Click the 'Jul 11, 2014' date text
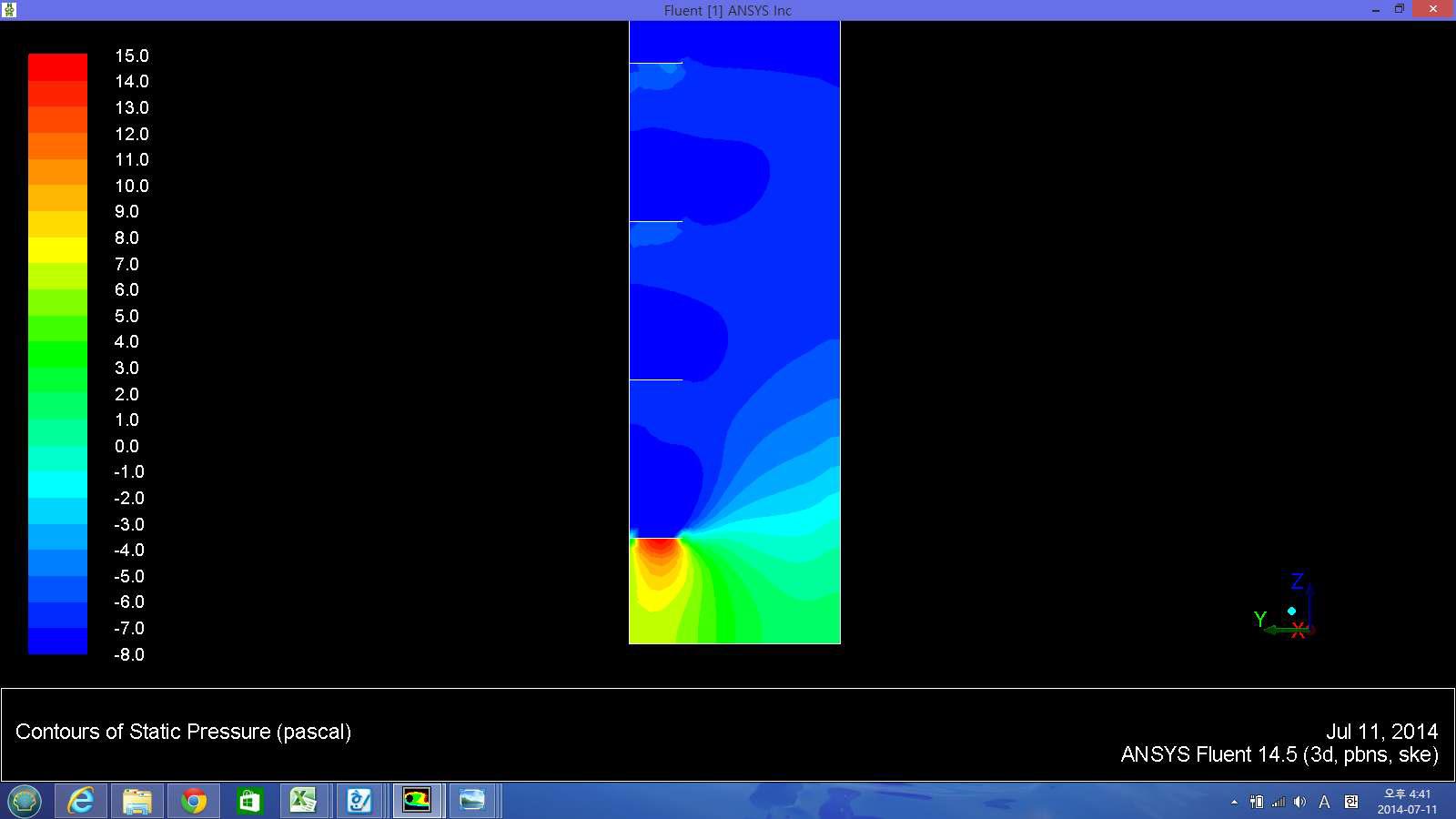The image size is (1456, 819). click(1381, 732)
